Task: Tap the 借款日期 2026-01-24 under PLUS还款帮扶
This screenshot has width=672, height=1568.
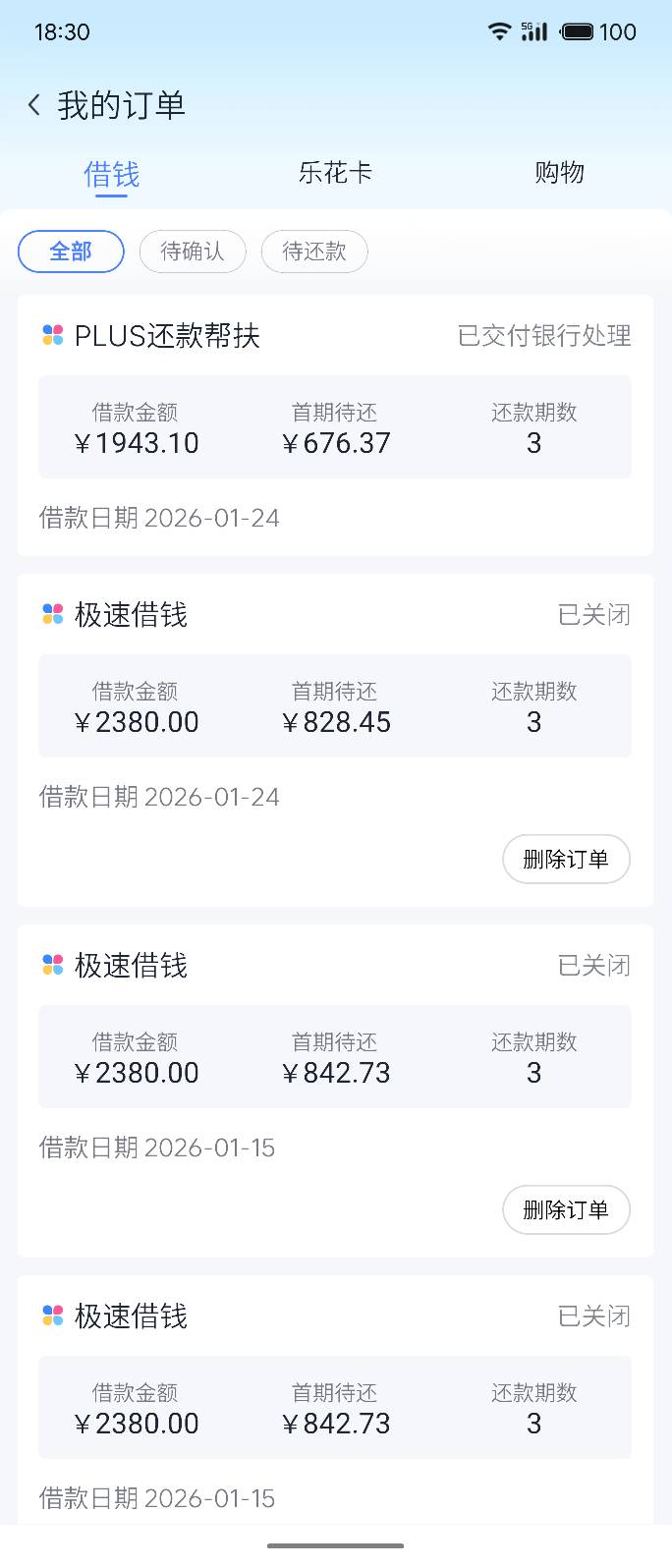Action: [x=159, y=518]
